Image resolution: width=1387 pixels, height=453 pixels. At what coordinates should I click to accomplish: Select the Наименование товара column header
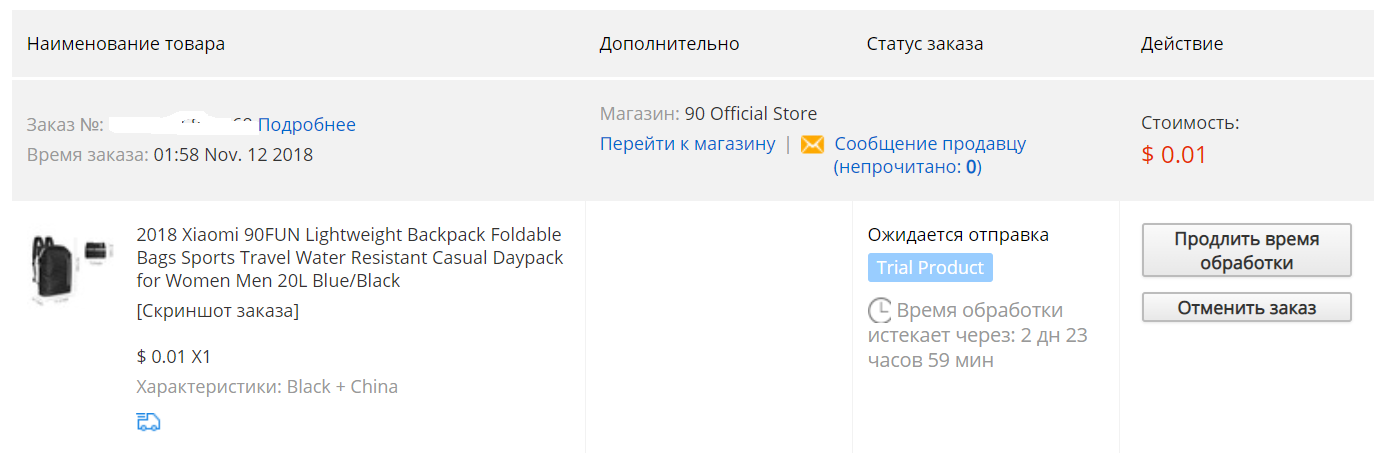(126, 44)
